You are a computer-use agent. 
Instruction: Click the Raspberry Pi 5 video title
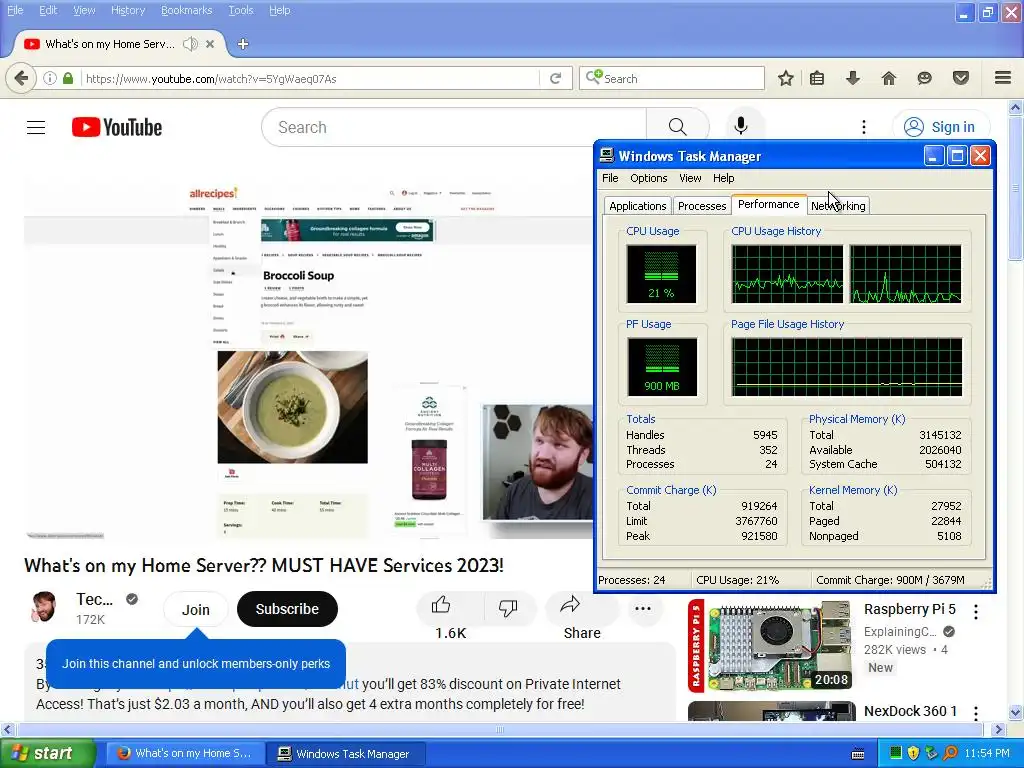[910, 609]
